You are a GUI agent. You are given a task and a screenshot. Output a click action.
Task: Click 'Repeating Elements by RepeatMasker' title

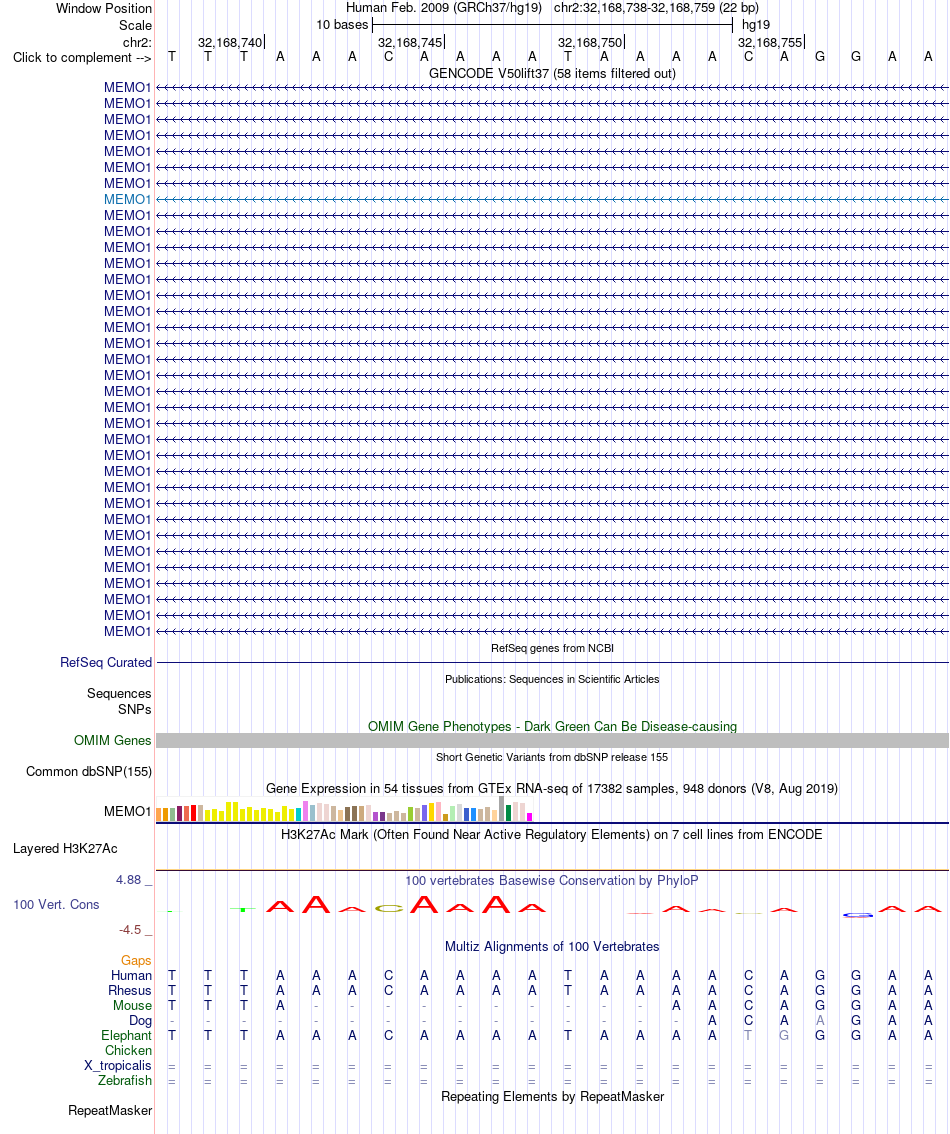click(x=552, y=1096)
